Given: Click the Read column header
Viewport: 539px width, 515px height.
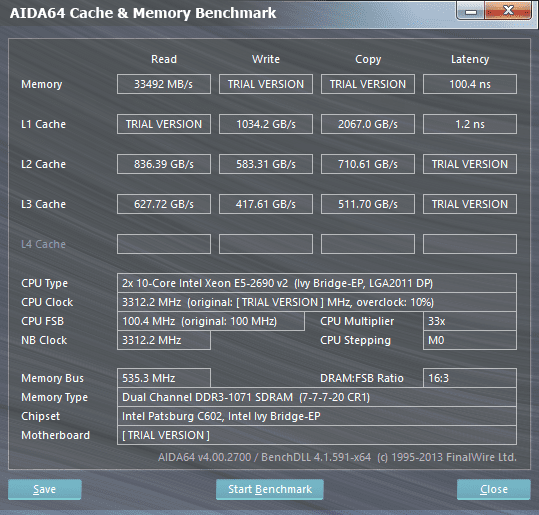Looking at the screenshot, I should point(164,59).
